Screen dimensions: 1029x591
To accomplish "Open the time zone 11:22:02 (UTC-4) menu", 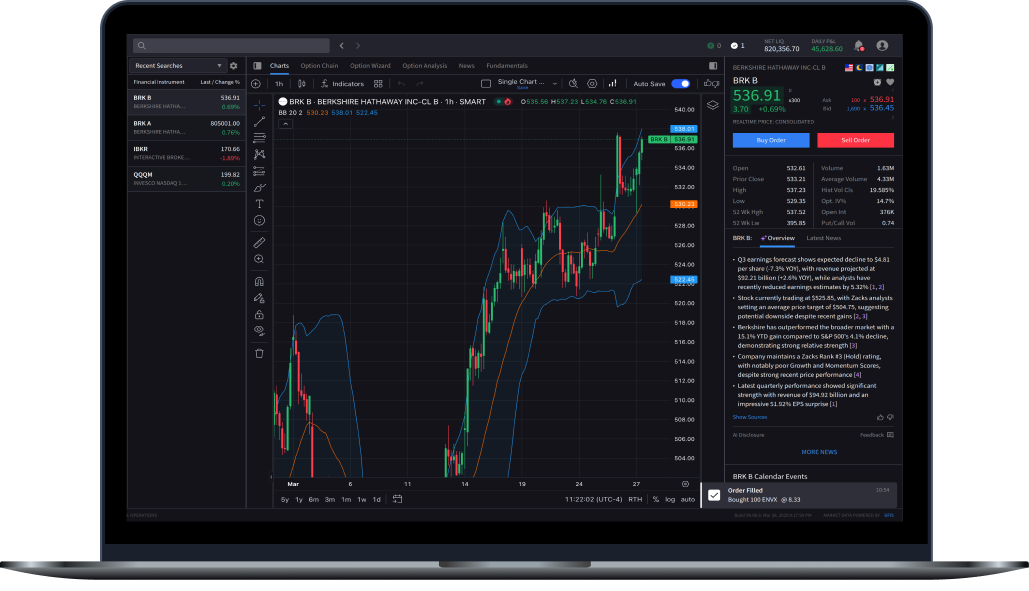I will click(x=593, y=499).
